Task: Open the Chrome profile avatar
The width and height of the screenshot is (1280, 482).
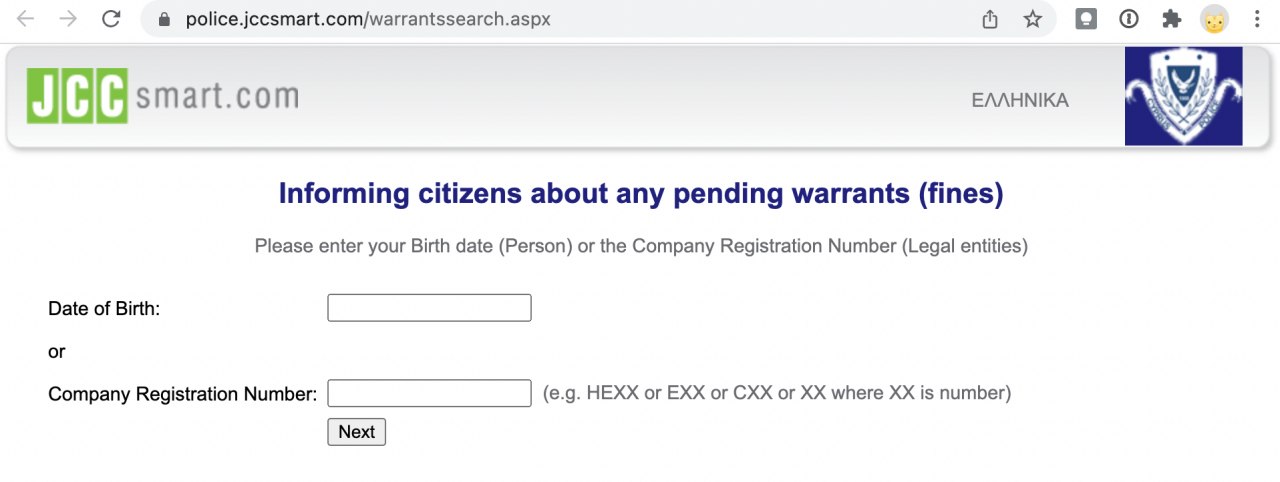Action: click(x=1214, y=19)
